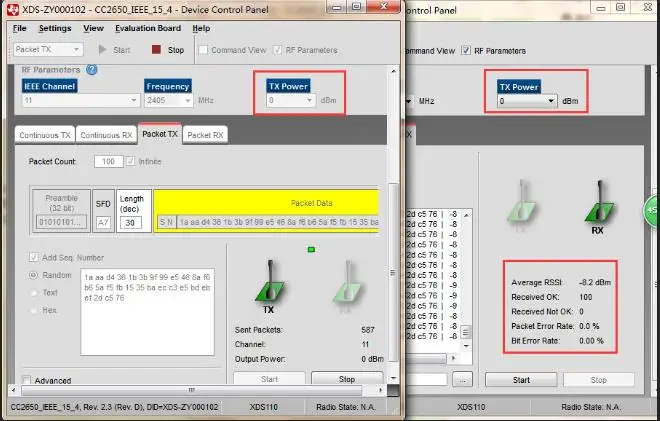Select the Text payload radio button

click(33, 293)
